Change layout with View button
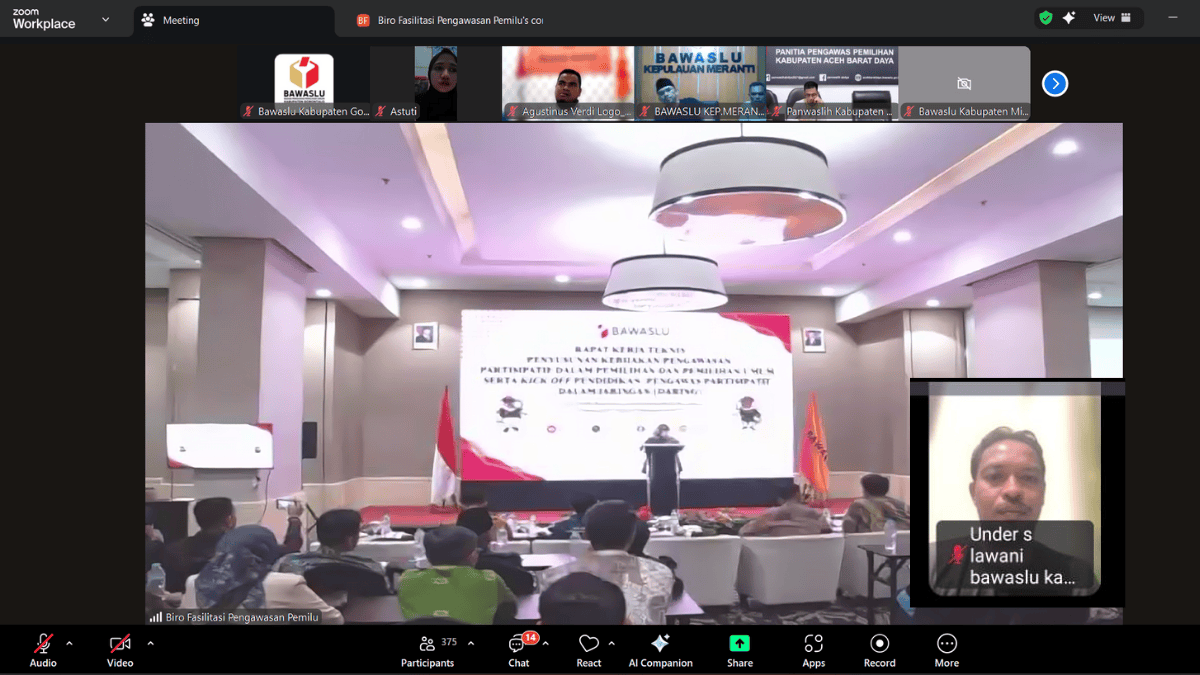The width and height of the screenshot is (1200, 675). click(1110, 18)
